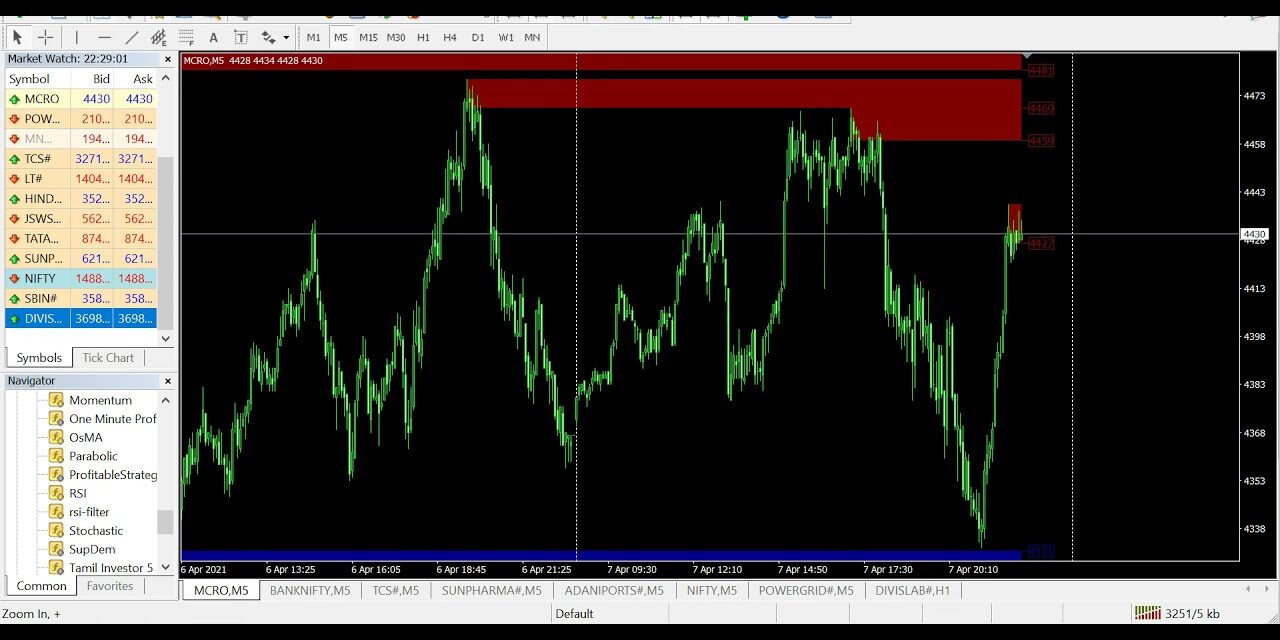Open the Arrows shapes dropdown arrow

tap(286, 38)
